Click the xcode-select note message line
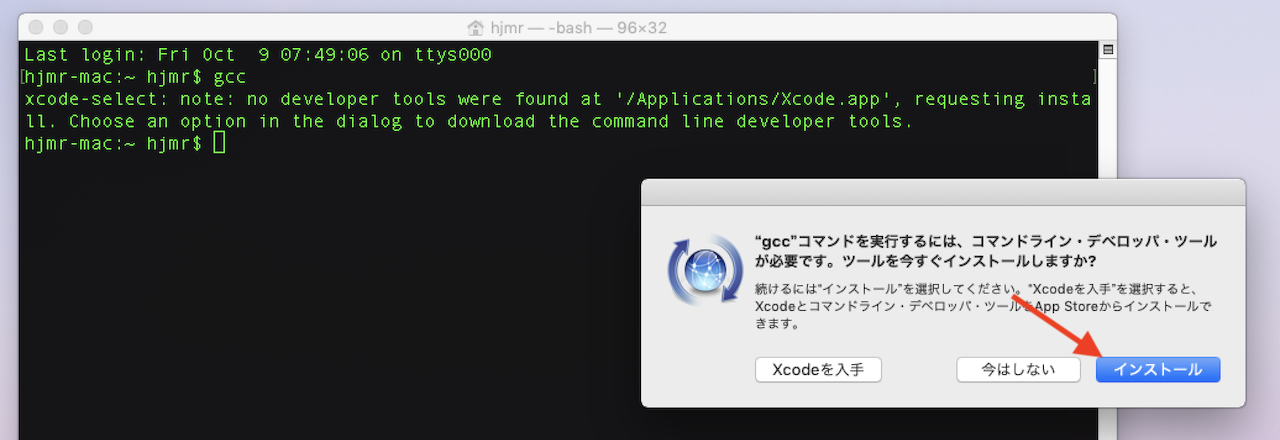The height and width of the screenshot is (440, 1280). [557, 99]
